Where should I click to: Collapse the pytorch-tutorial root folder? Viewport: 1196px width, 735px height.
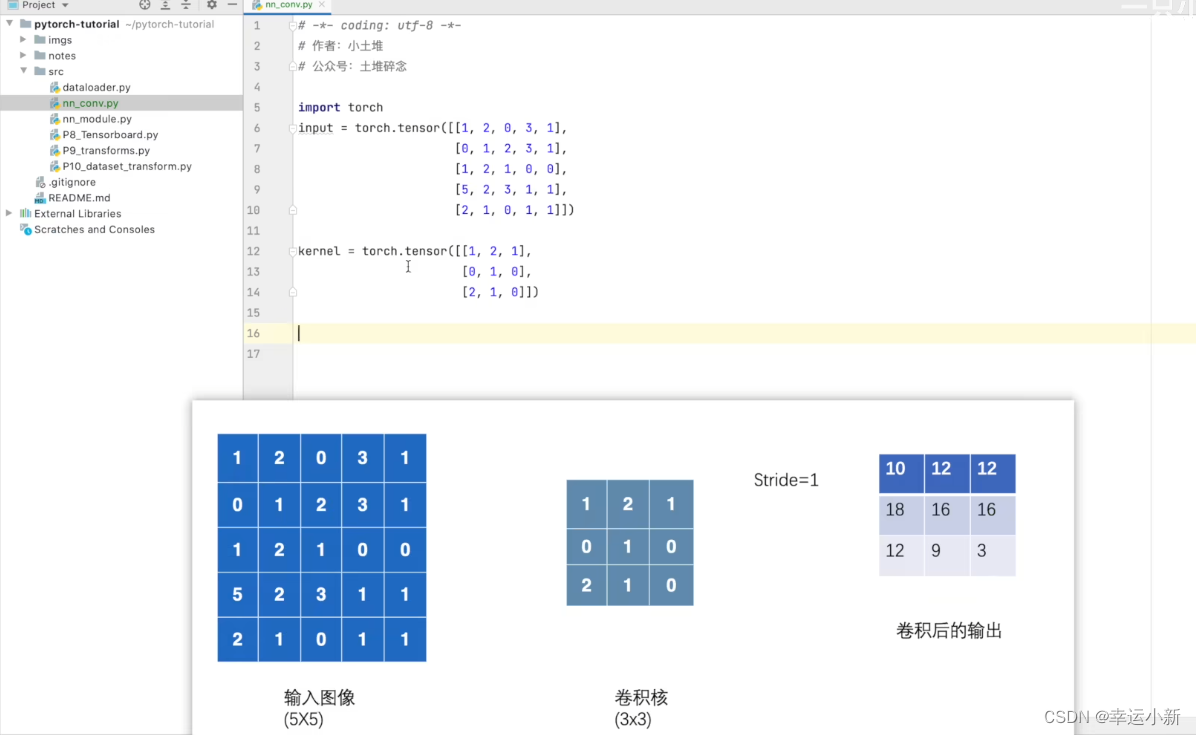tap(9, 24)
